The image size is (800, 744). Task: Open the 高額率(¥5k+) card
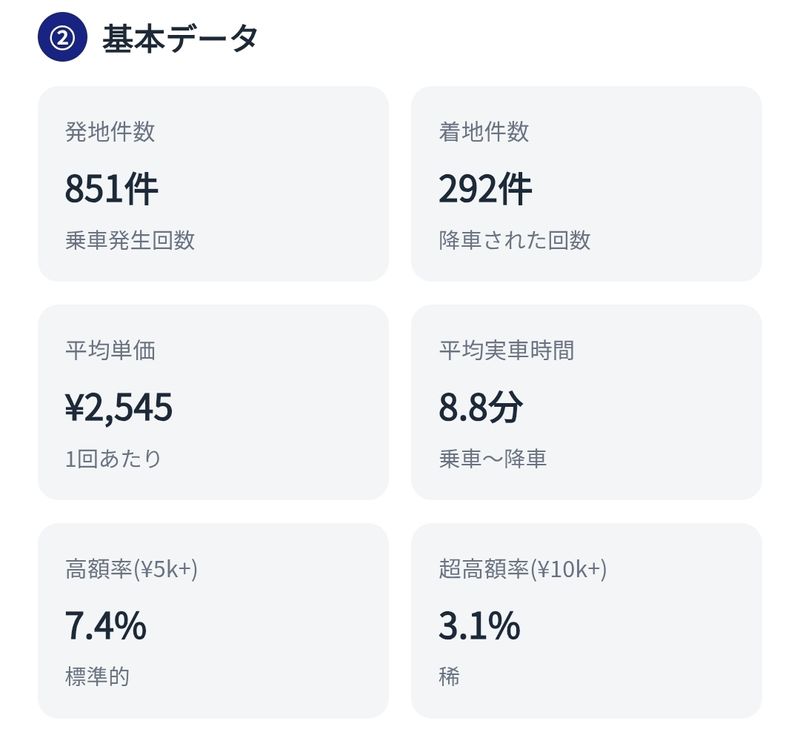(x=213, y=621)
